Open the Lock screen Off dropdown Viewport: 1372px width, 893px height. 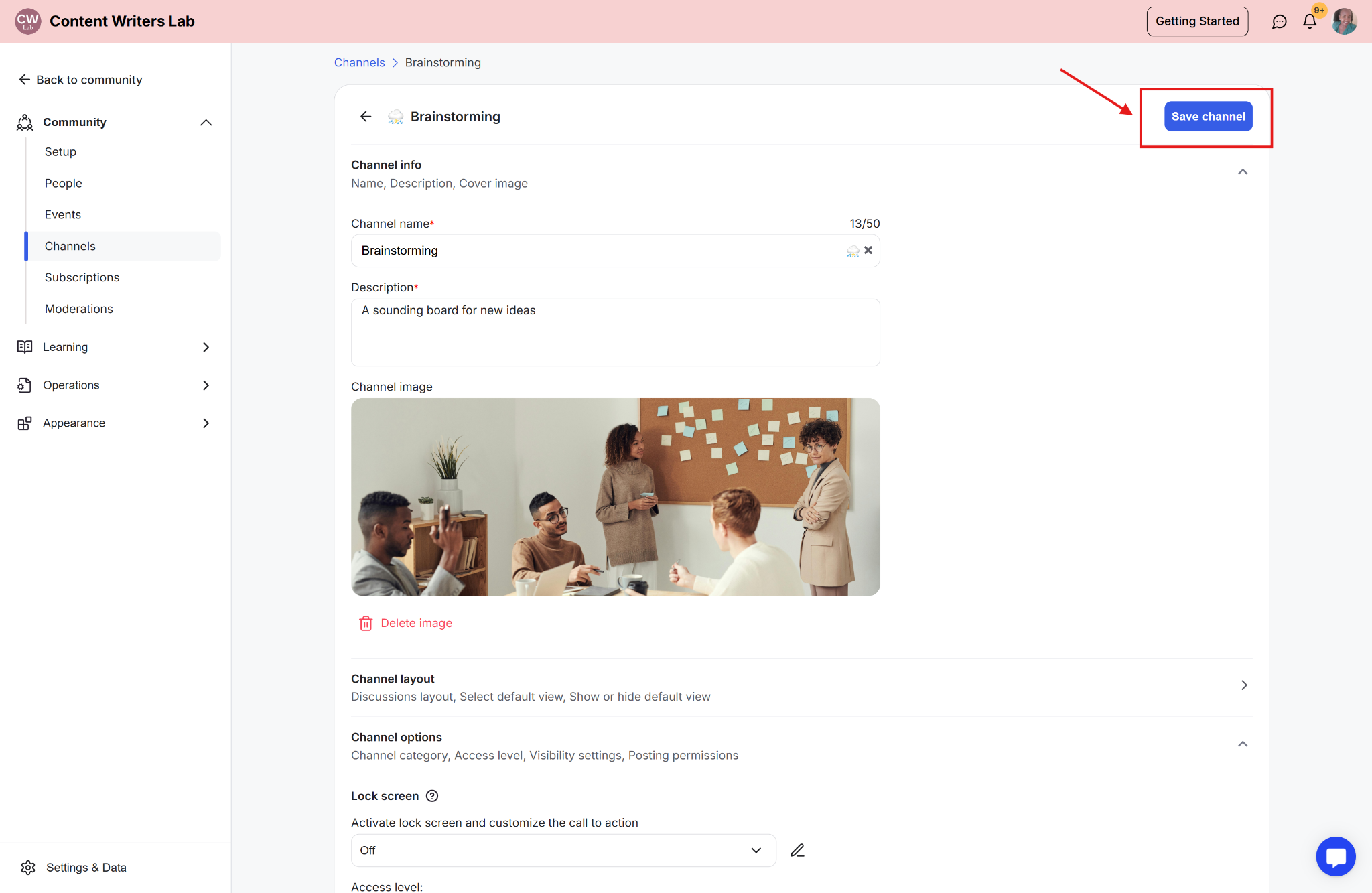(x=563, y=850)
